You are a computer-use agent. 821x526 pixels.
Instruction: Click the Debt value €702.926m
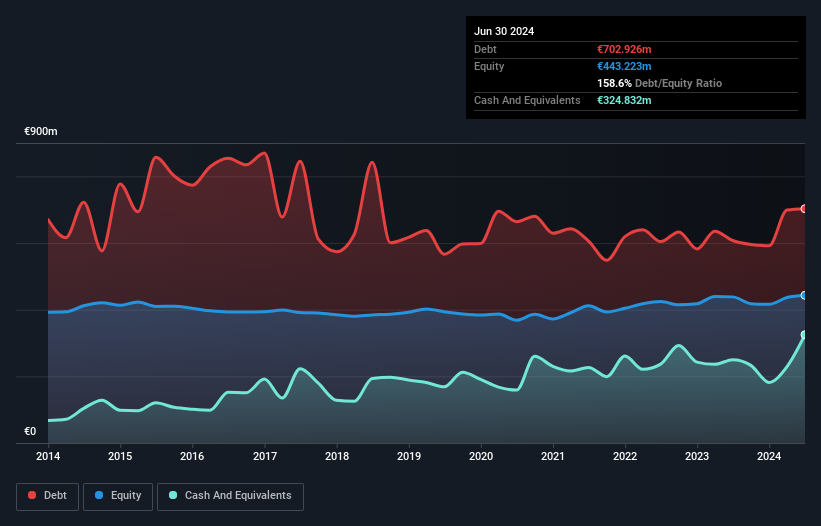pyautogui.click(x=624, y=49)
